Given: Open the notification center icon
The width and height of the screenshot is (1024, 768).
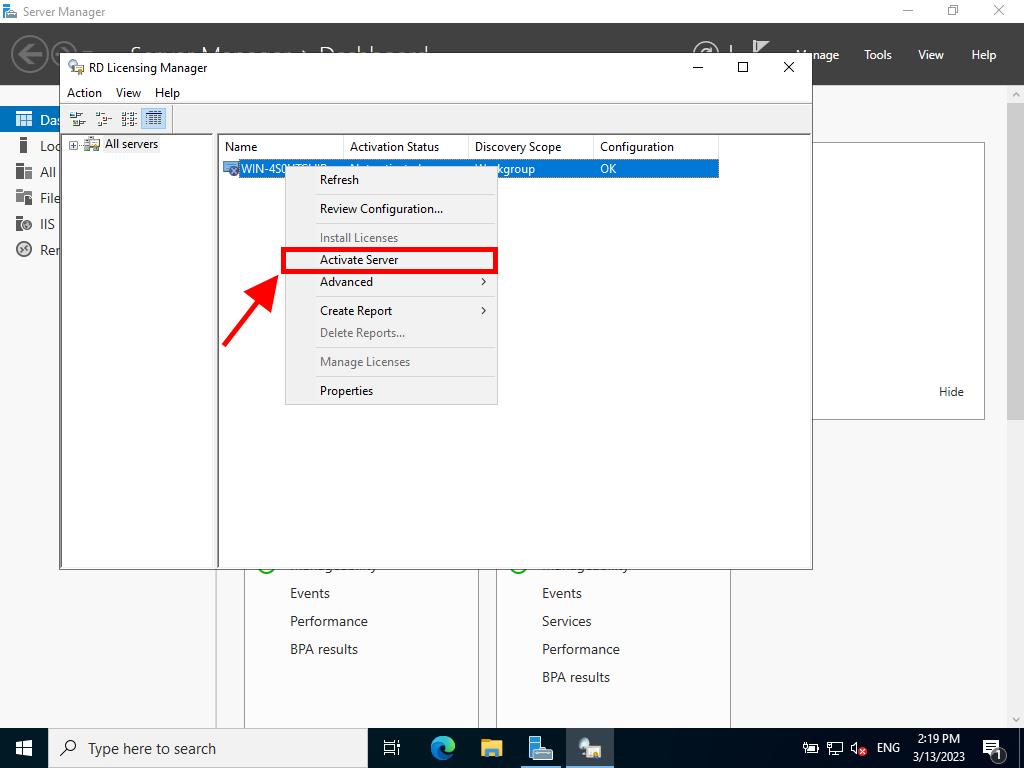Looking at the screenshot, I should pyautogui.click(x=992, y=748).
